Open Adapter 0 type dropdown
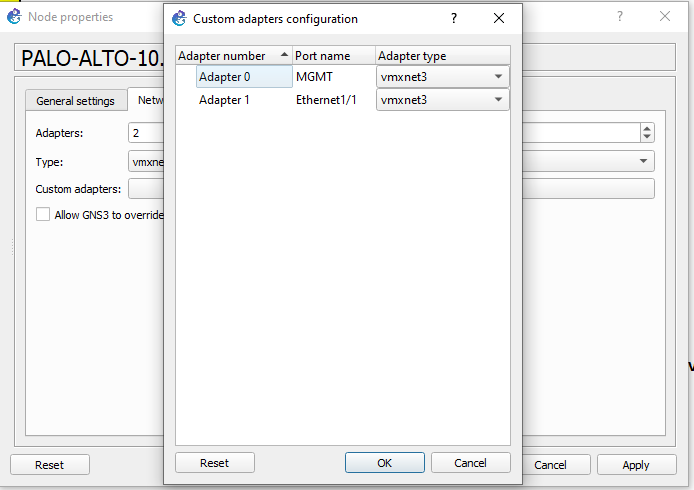 pyautogui.click(x=498, y=76)
